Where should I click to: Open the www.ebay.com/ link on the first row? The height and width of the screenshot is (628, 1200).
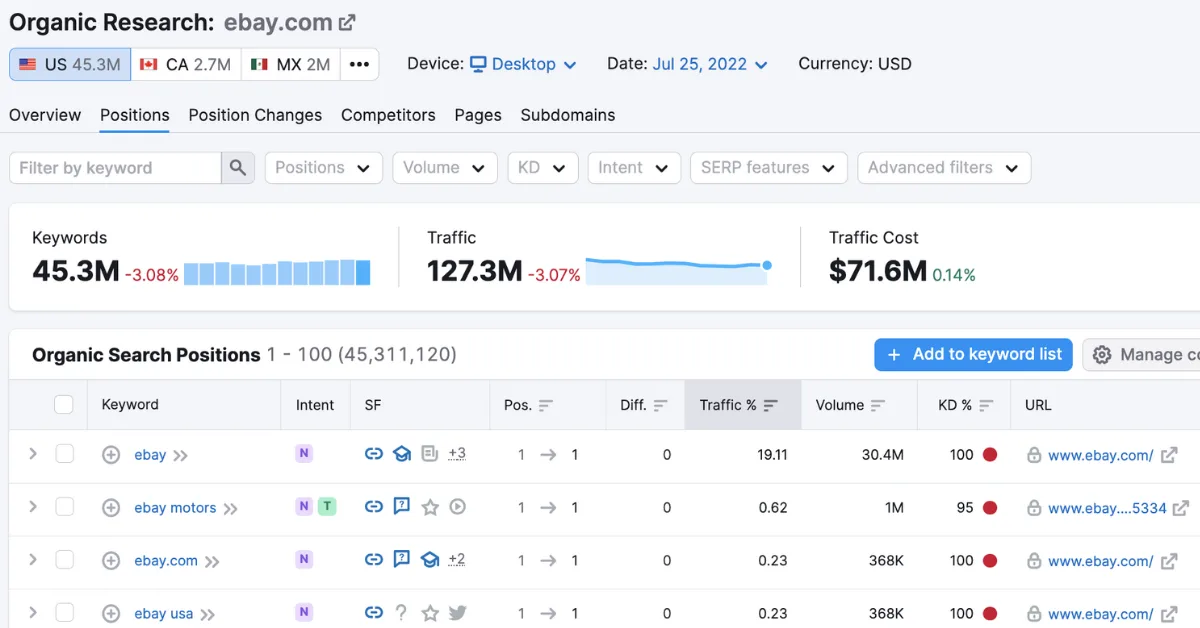[1099, 454]
